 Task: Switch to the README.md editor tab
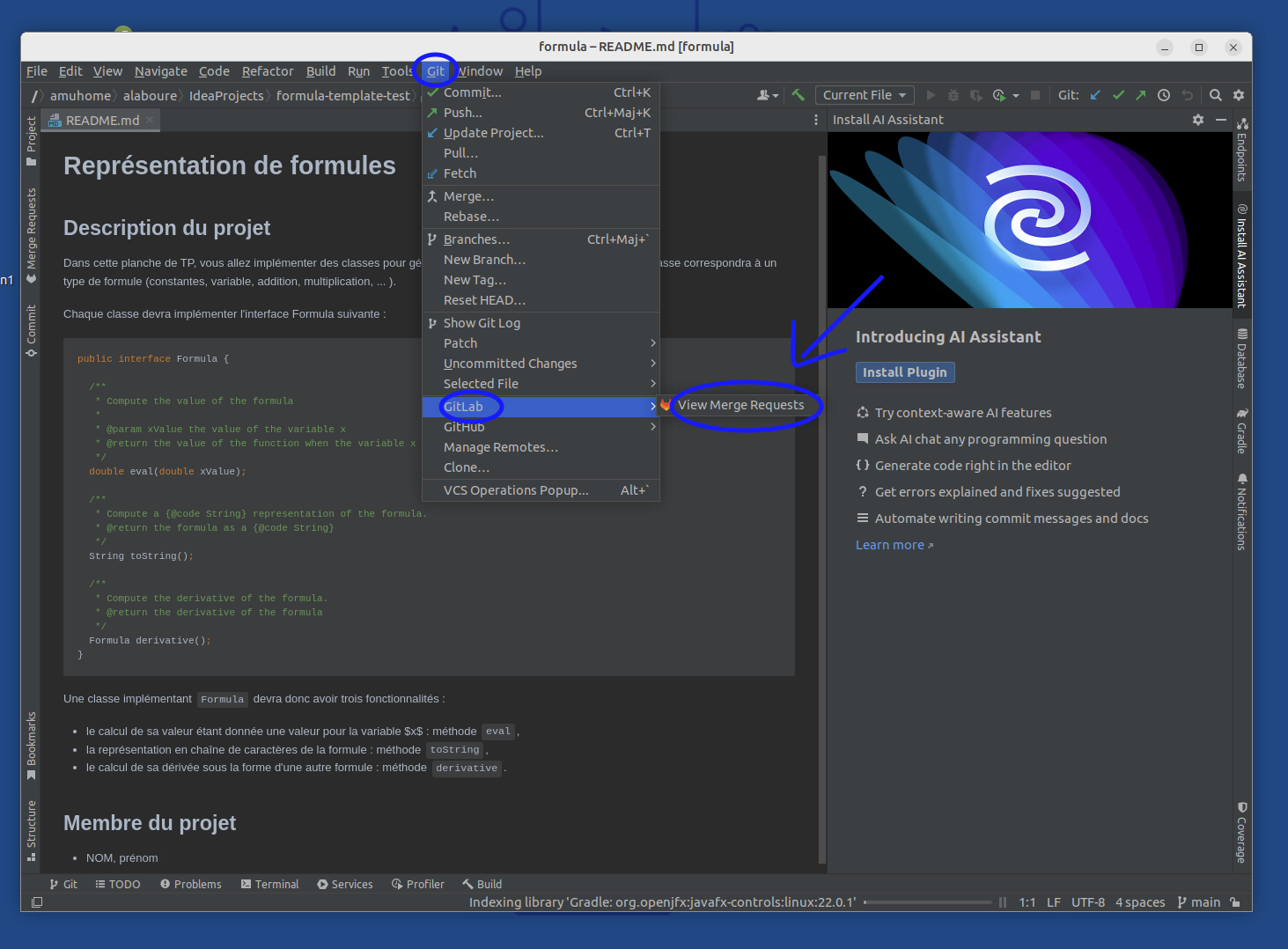click(x=102, y=121)
